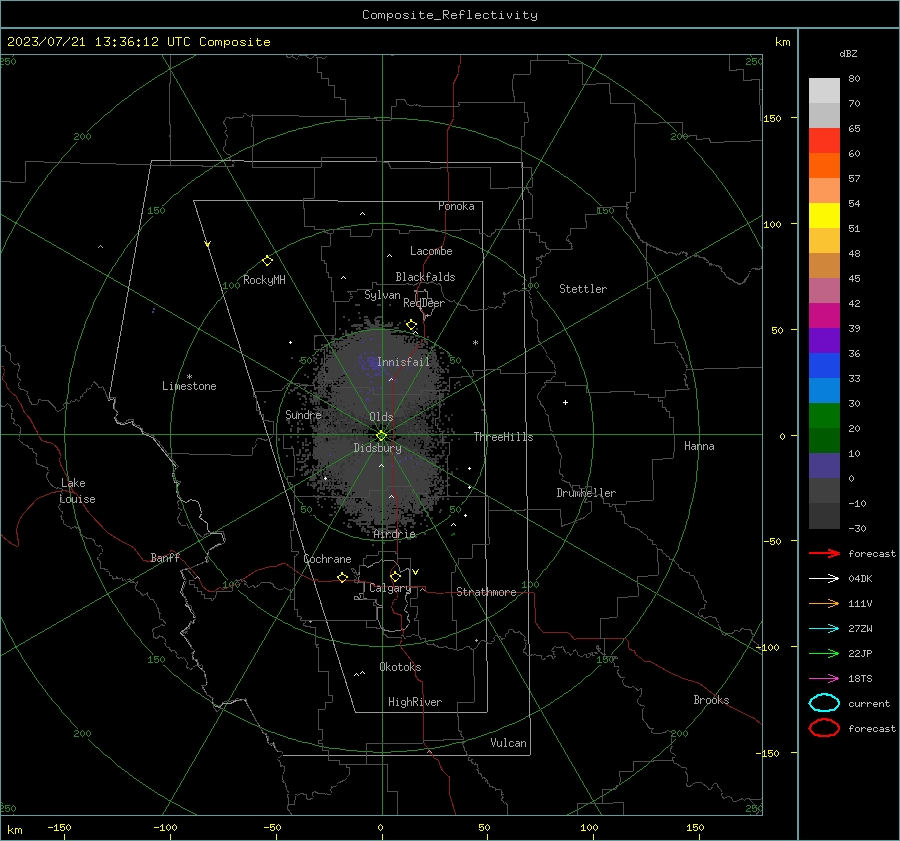This screenshot has width=900, height=841.
Task: Click the Composite_Reflectivity title
Action: click(449, 15)
